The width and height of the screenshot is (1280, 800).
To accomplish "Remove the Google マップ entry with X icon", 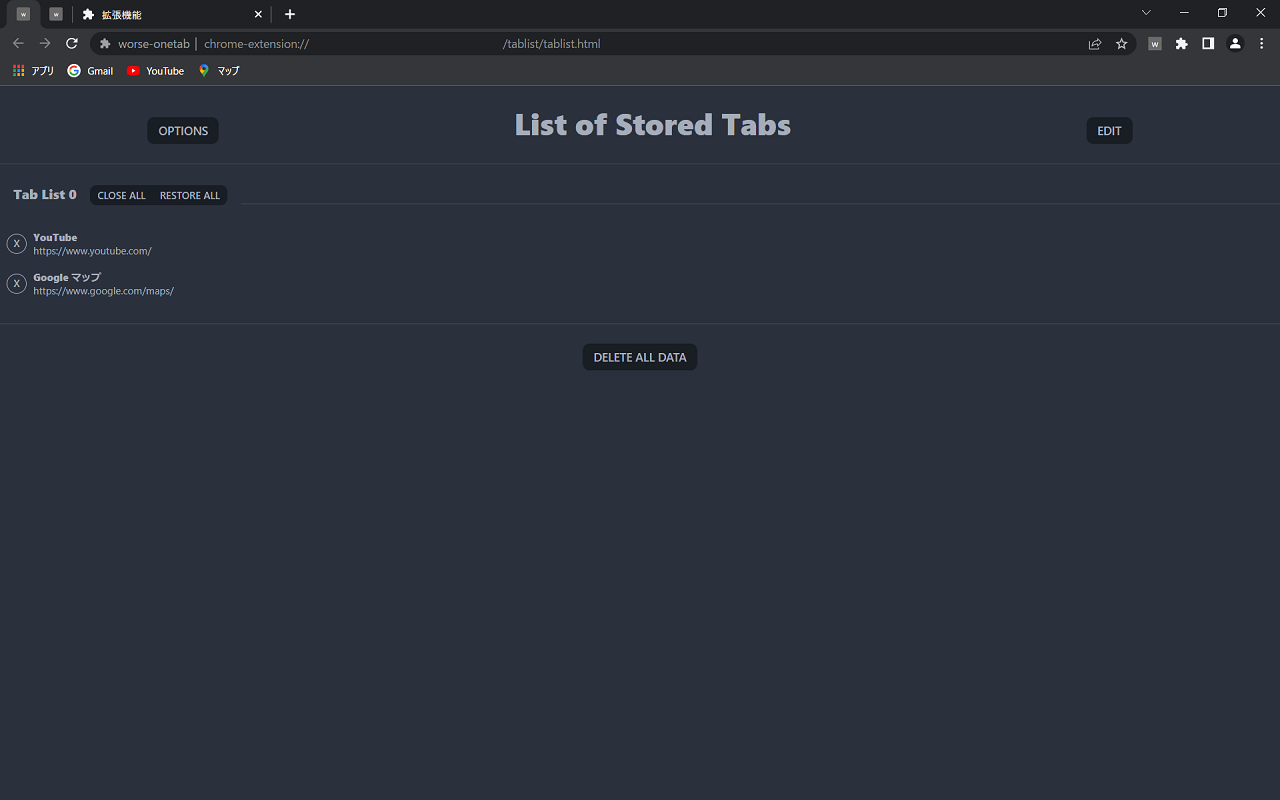I will point(17,284).
